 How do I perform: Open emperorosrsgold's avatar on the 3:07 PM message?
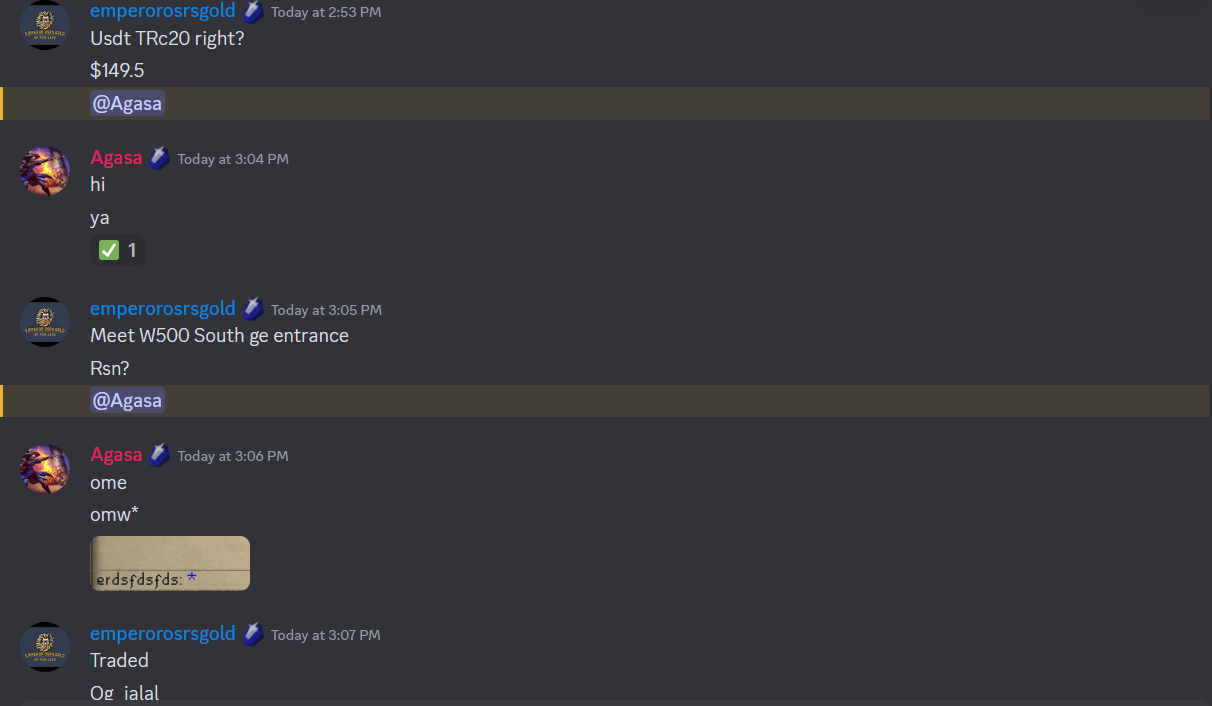[x=45, y=647]
